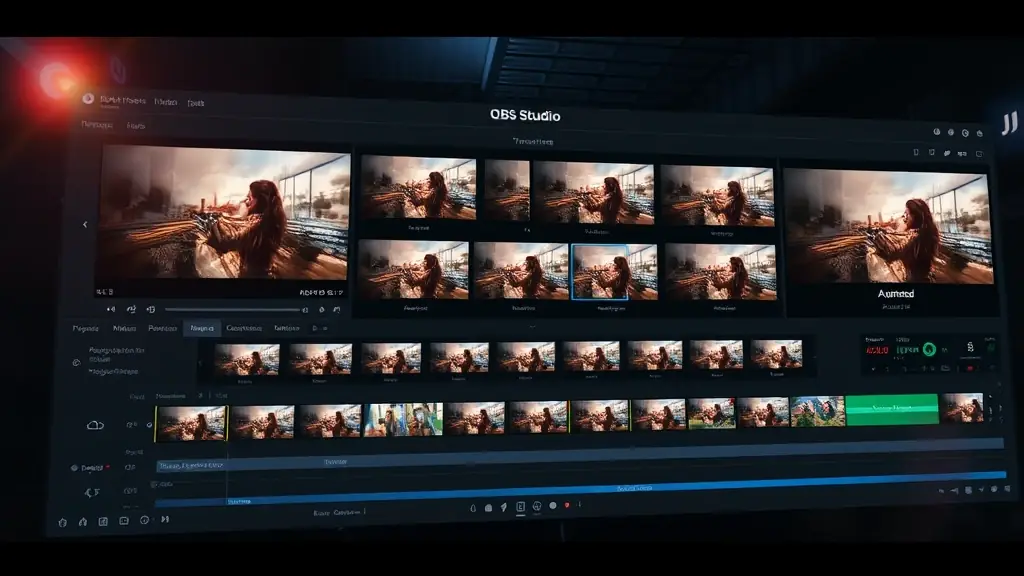Click the first icon in the bottom-left toolbar
Viewport: 1024px width, 576px height.
click(63, 522)
